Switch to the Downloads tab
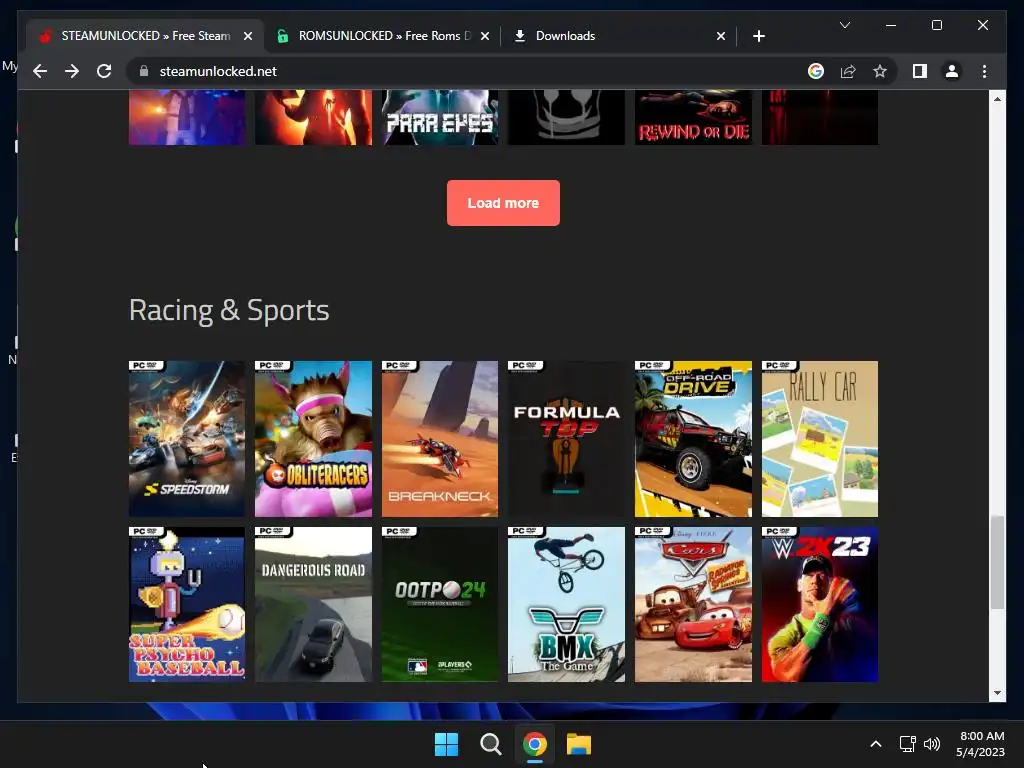1024x768 pixels. tap(618, 36)
